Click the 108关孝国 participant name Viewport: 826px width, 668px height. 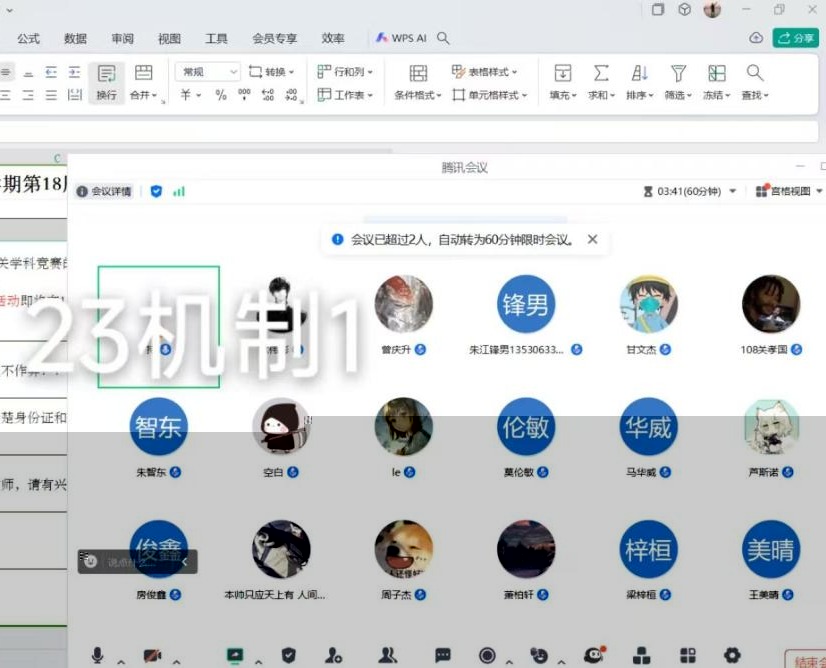(764, 349)
